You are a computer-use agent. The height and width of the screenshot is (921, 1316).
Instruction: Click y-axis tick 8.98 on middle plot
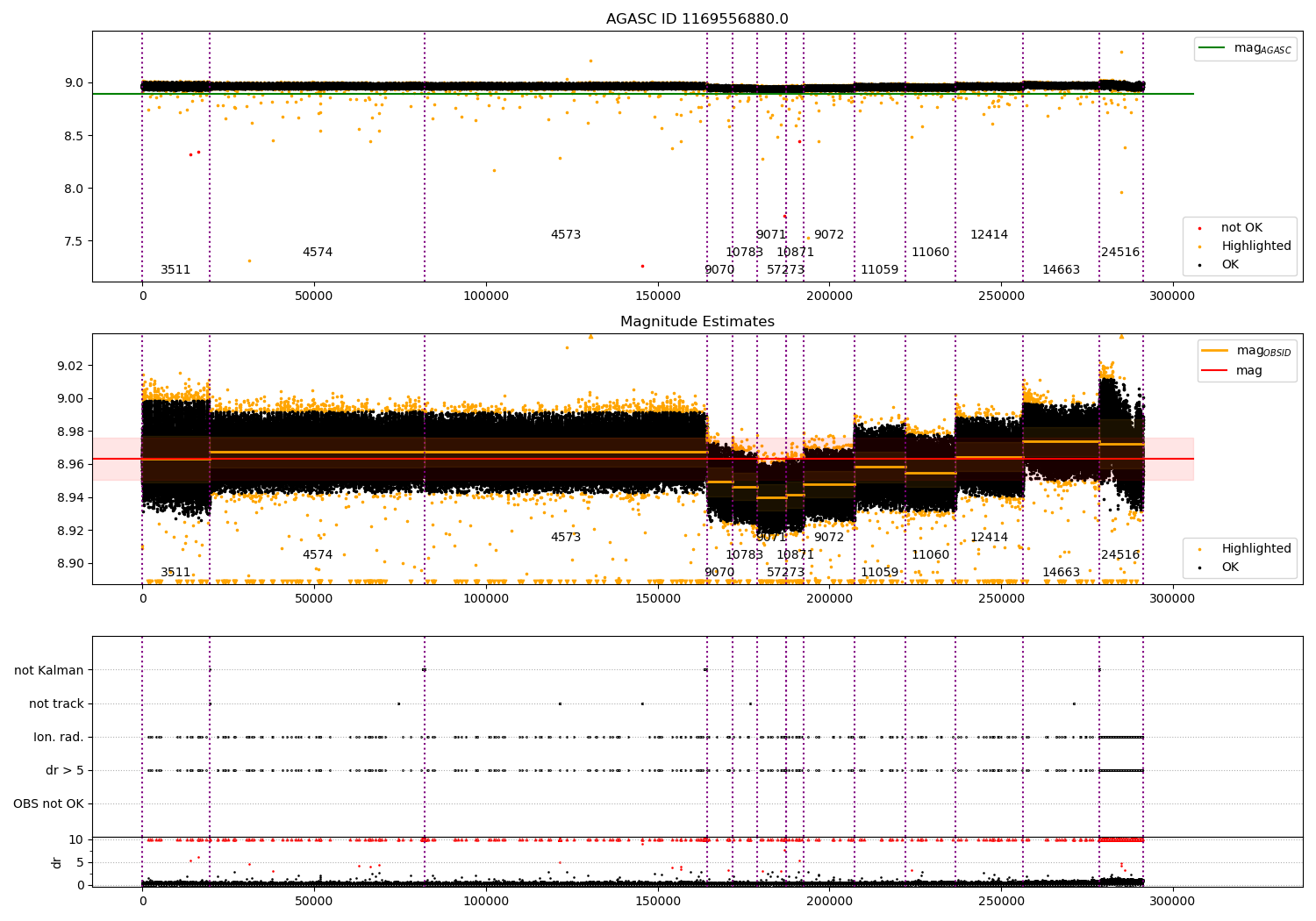70,432
